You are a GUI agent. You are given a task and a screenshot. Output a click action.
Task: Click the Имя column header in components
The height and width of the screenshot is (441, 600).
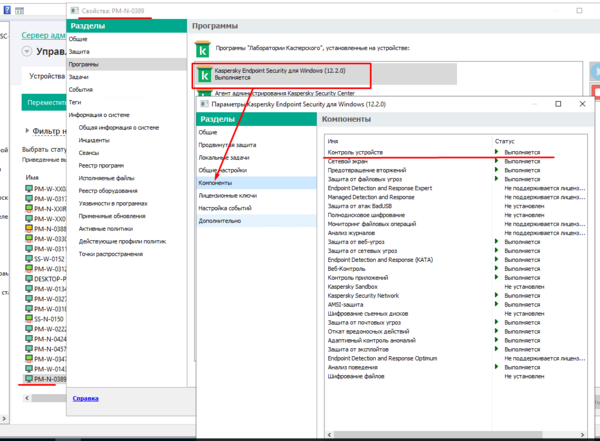[x=333, y=141]
